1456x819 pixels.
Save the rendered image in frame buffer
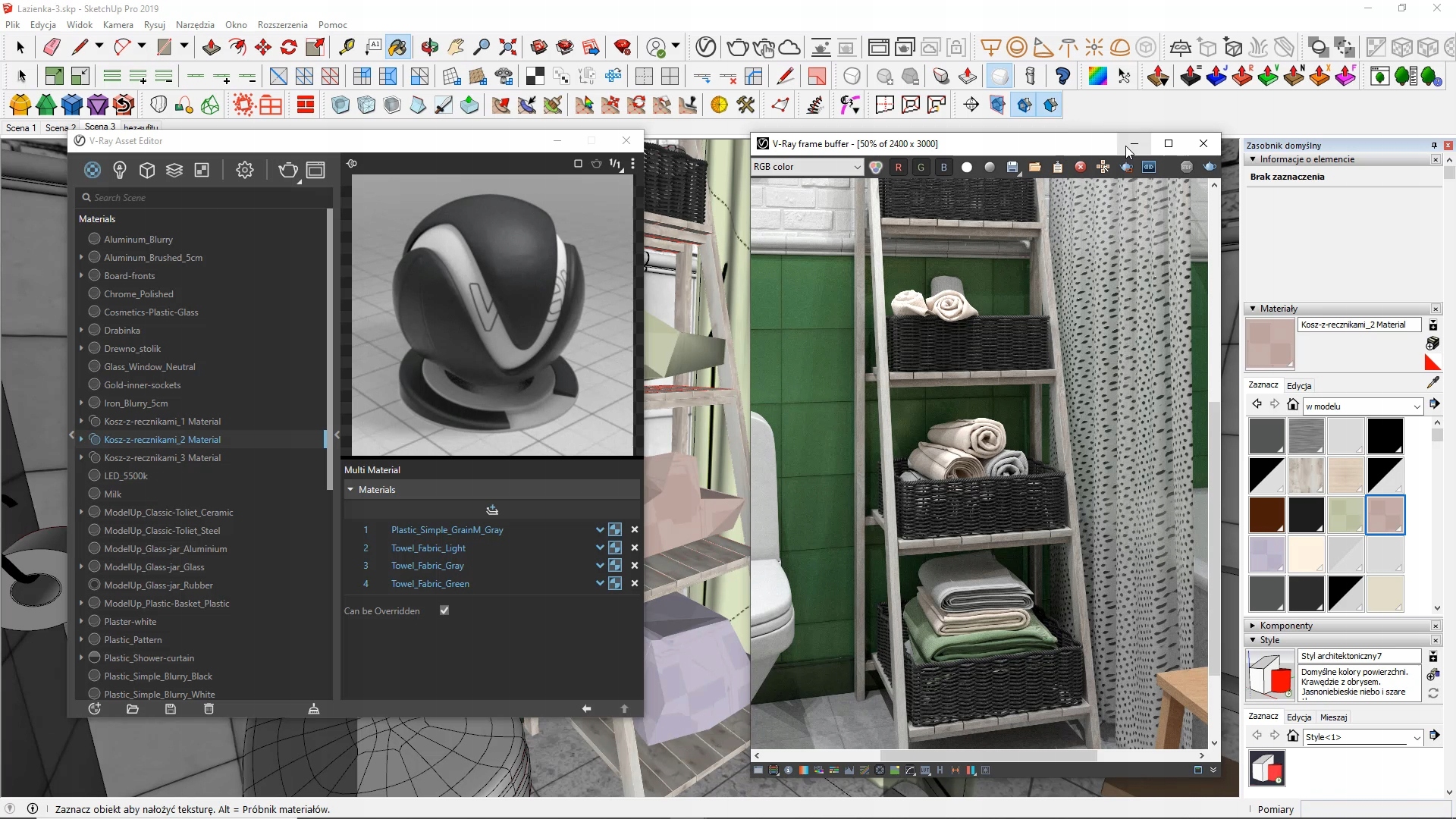point(1012,167)
